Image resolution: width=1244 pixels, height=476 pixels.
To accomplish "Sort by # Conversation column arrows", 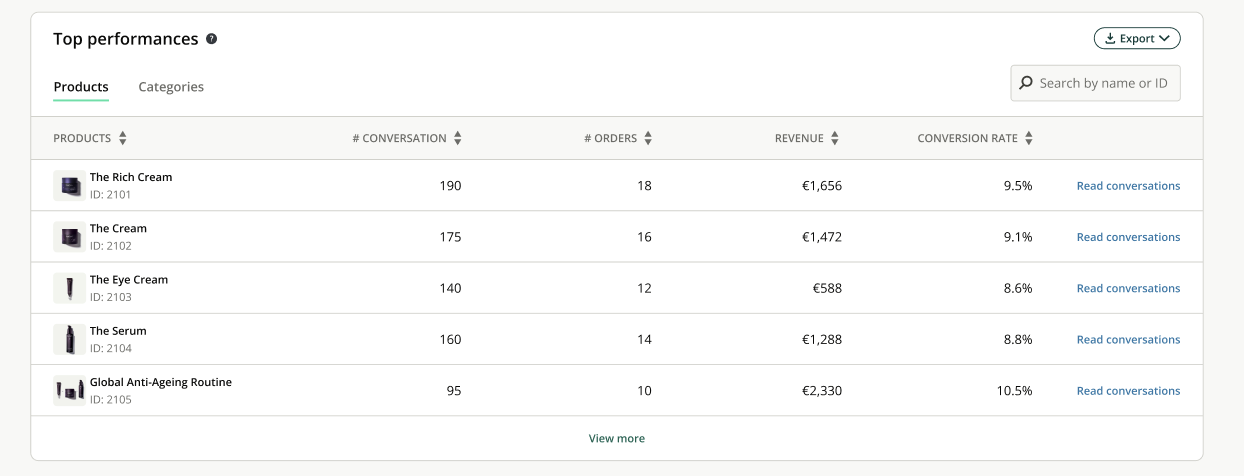I will click(x=458, y=139).
